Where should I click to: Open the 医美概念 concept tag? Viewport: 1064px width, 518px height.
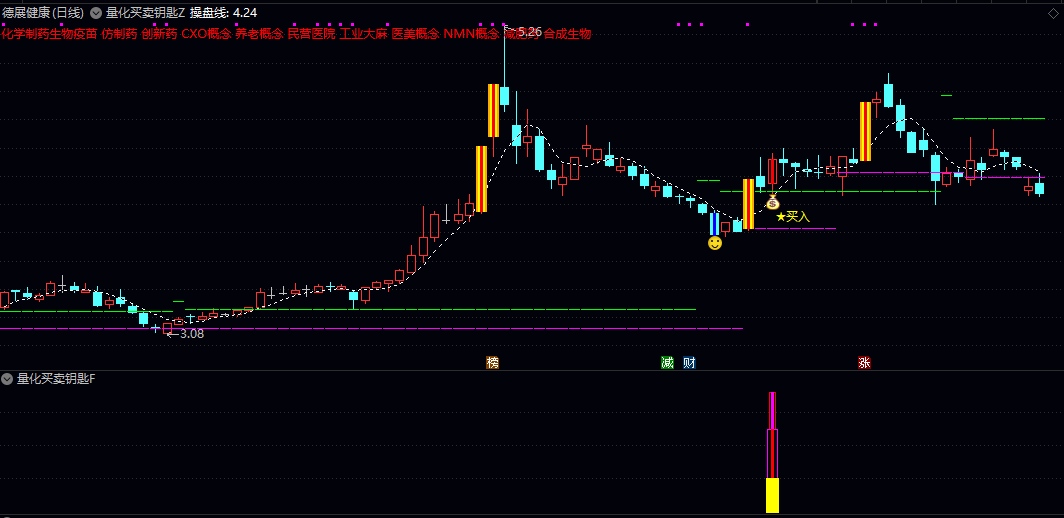(x=415, y=34)
